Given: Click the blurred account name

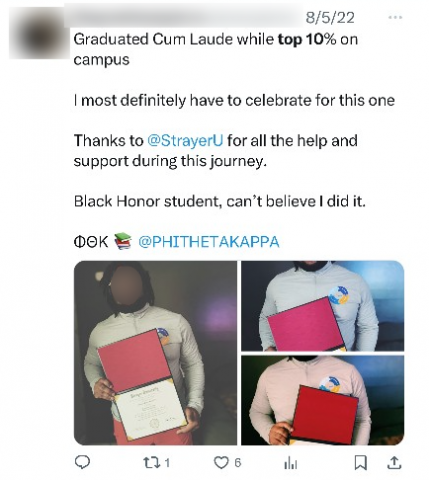Looking at the screenshot, I should click(x=185, y=16).
